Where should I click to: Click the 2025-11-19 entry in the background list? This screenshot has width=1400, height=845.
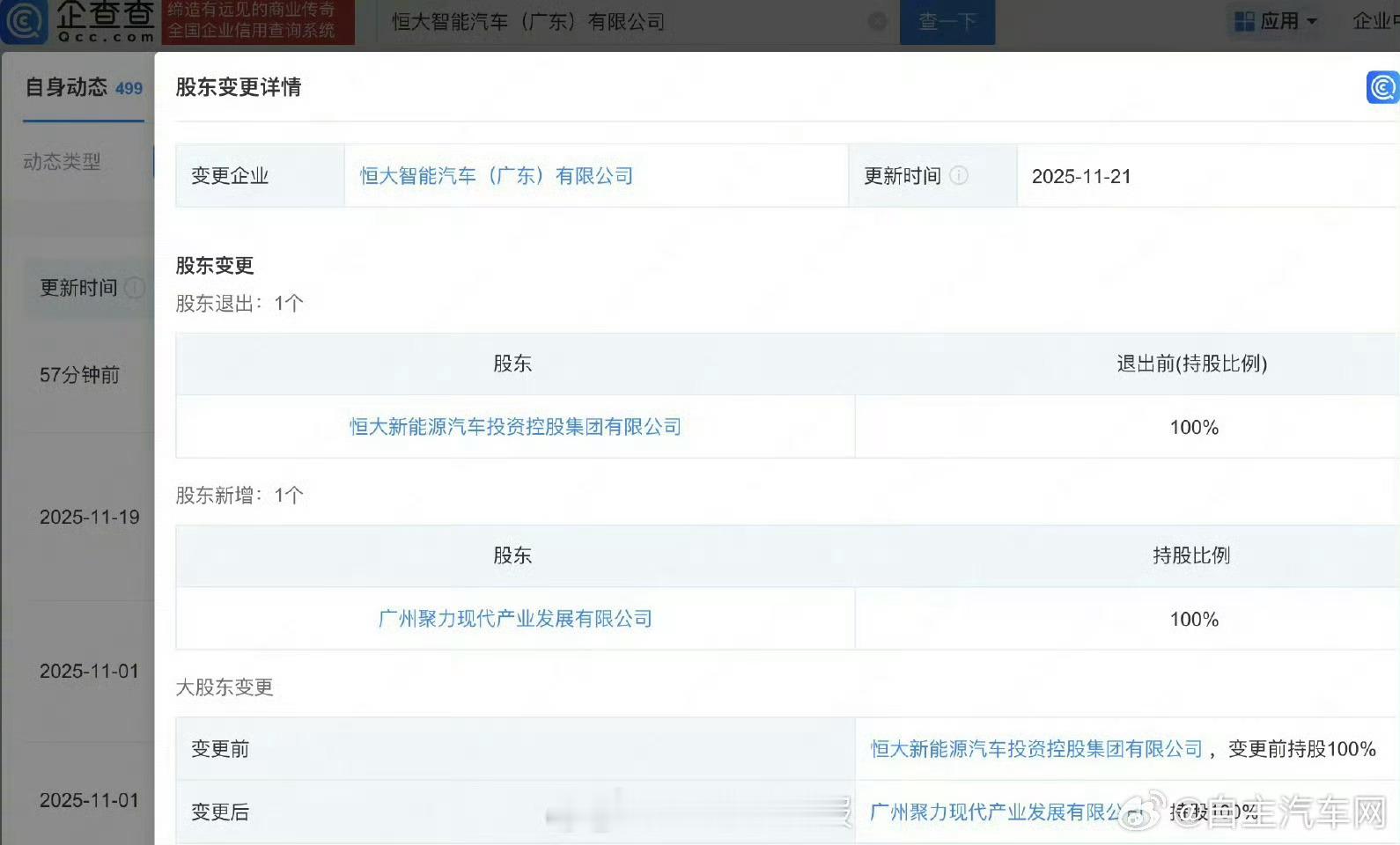[90, 517]
